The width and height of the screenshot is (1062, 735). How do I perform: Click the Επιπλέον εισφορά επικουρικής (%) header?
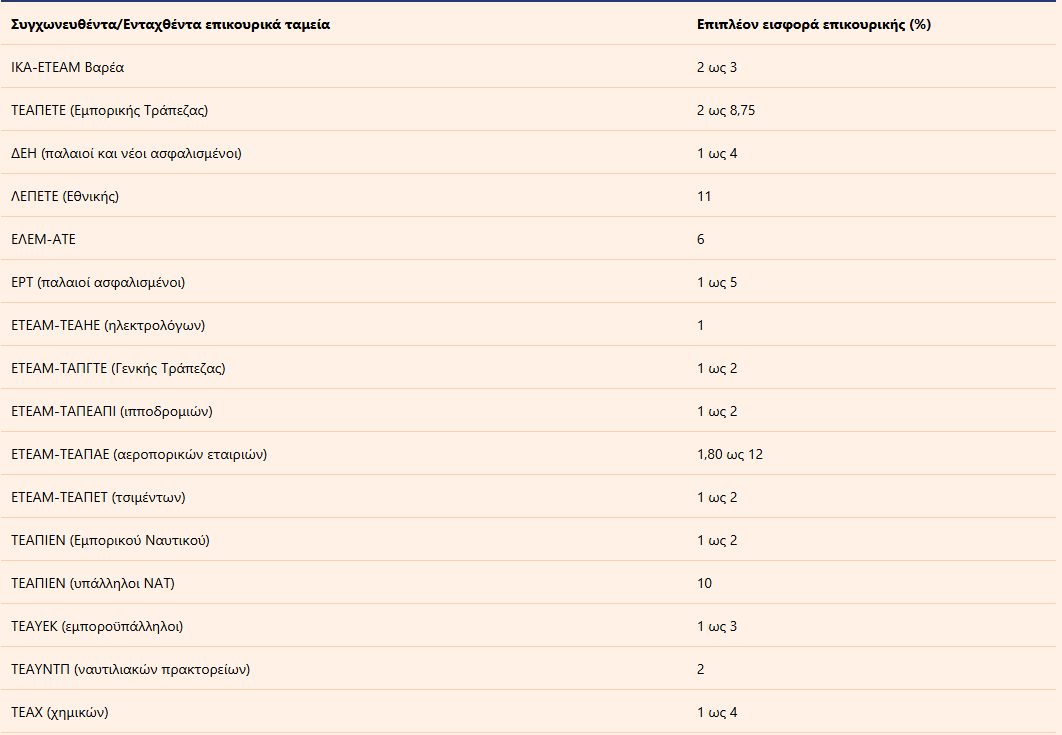813,24
